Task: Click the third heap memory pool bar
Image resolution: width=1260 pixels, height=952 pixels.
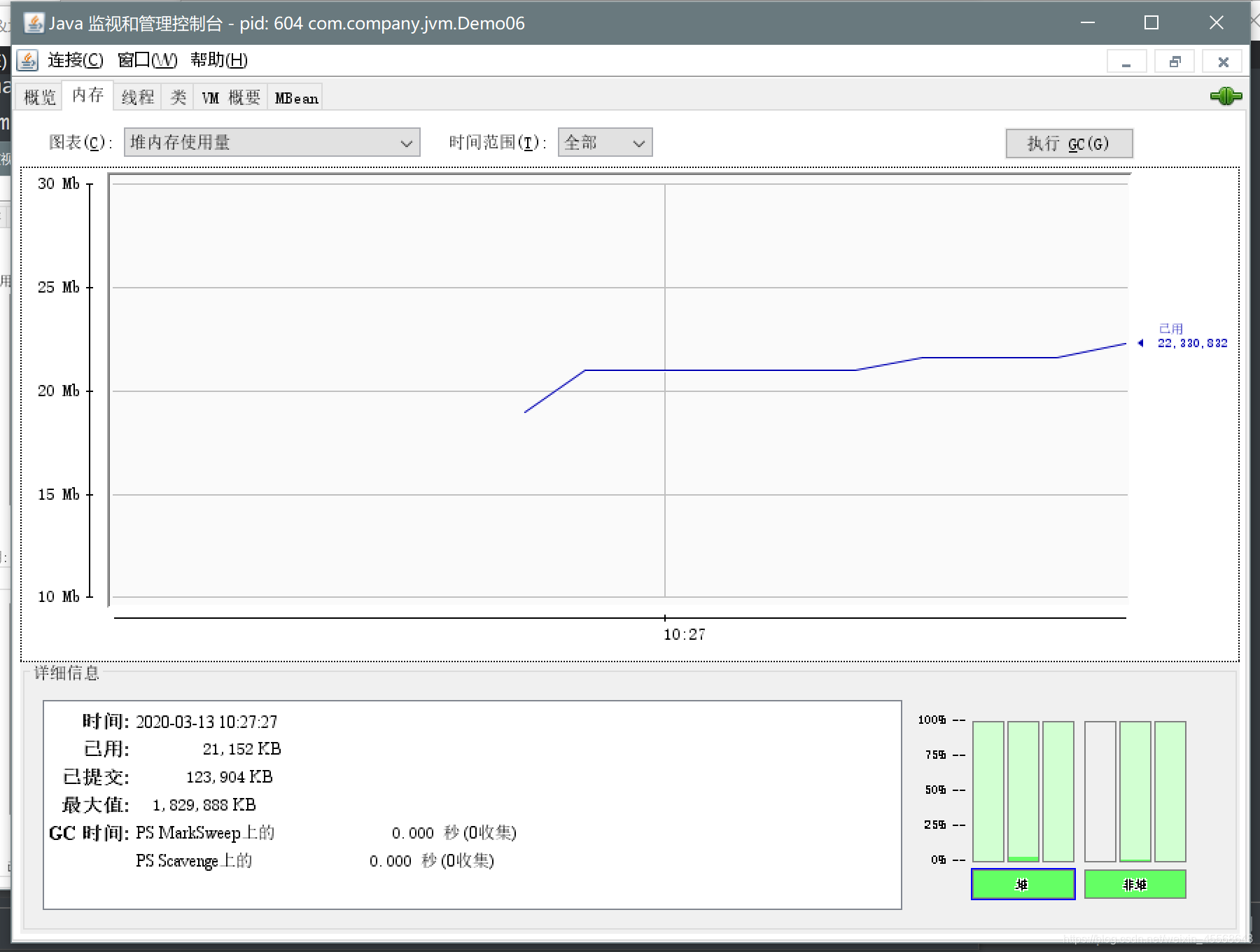Action: point(1058,791)
